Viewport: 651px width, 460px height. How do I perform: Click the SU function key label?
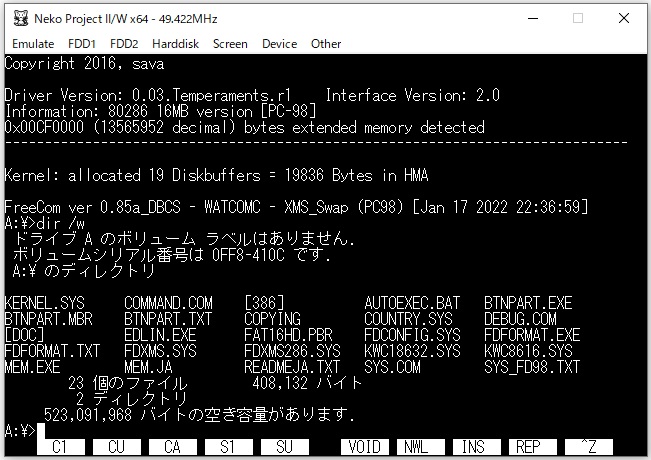(x=285, y=447)
